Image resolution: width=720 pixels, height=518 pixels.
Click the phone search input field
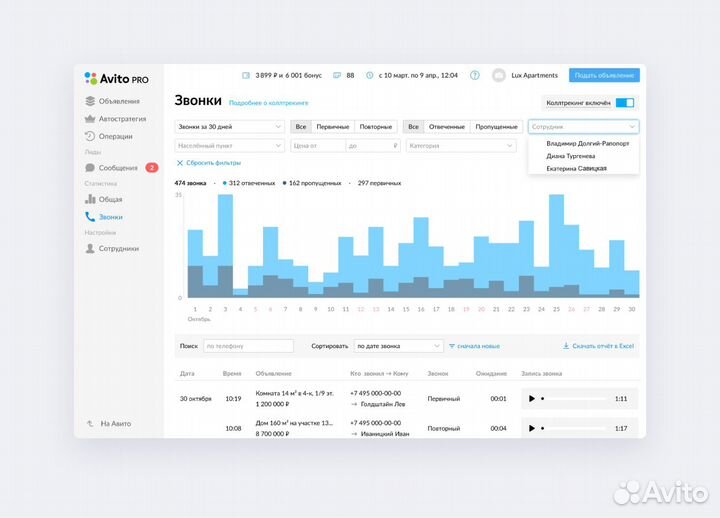click(248, 346)
